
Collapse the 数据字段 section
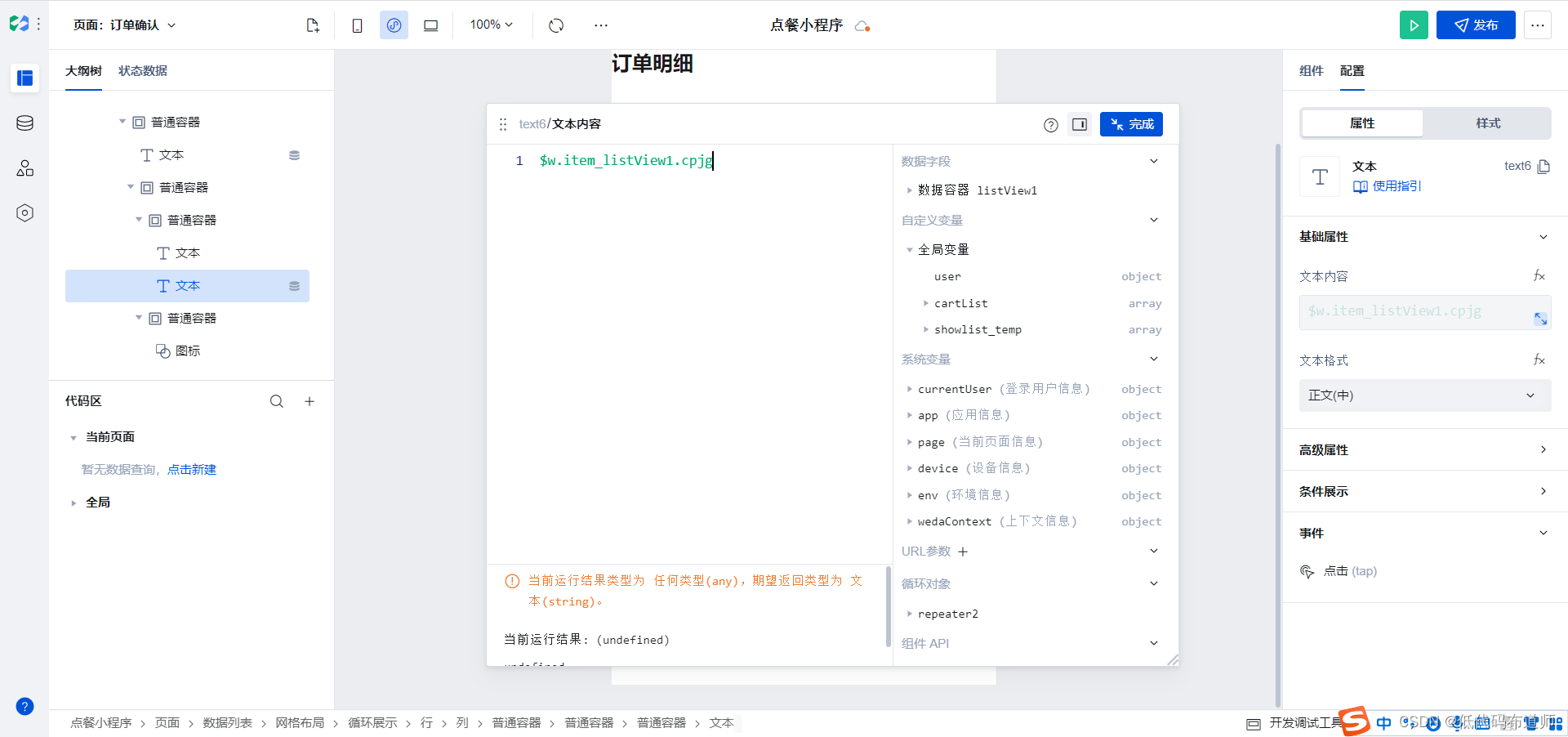click(1154, 161)
